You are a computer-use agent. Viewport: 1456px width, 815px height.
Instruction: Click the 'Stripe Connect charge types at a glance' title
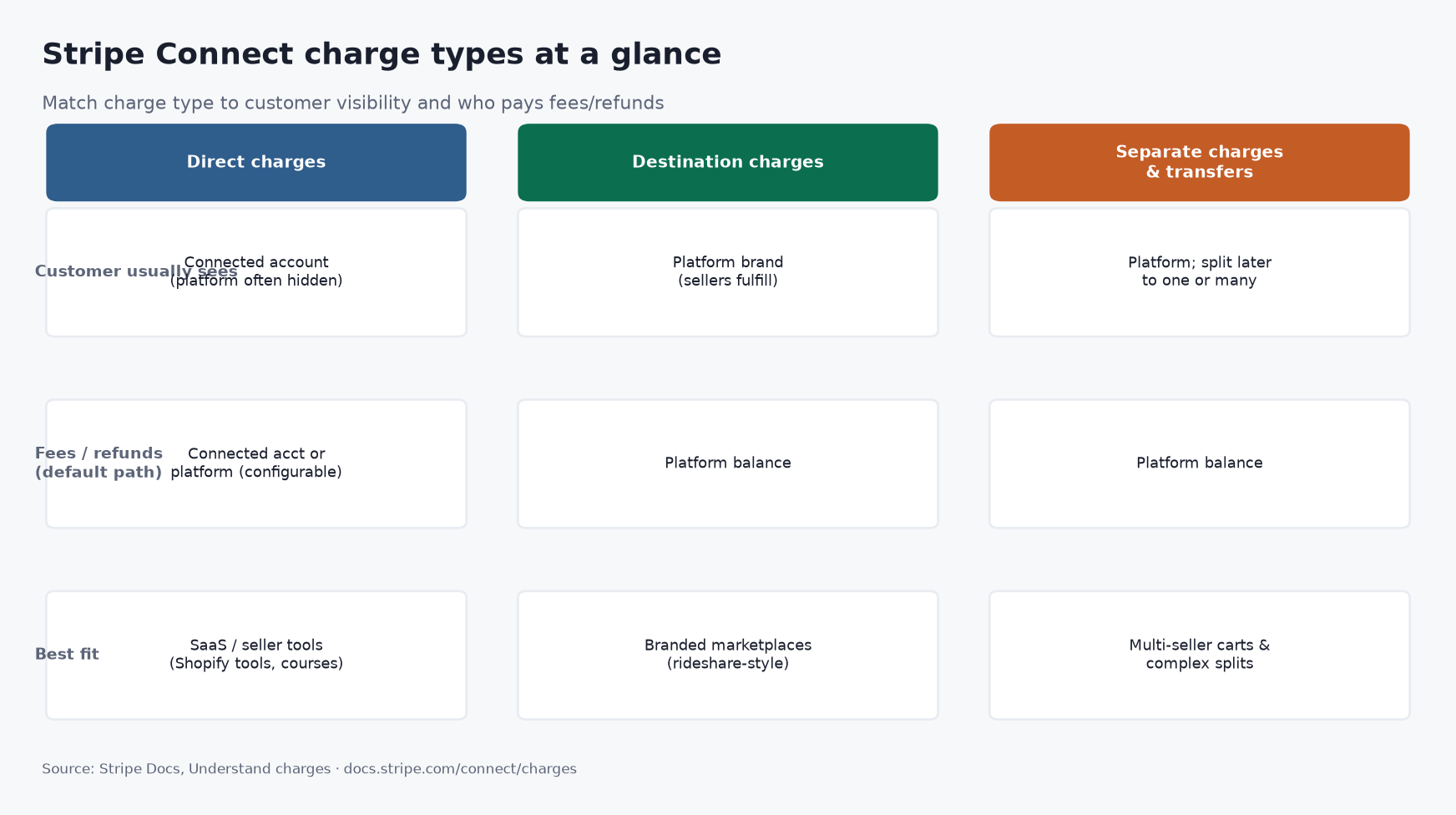(382, 55)
